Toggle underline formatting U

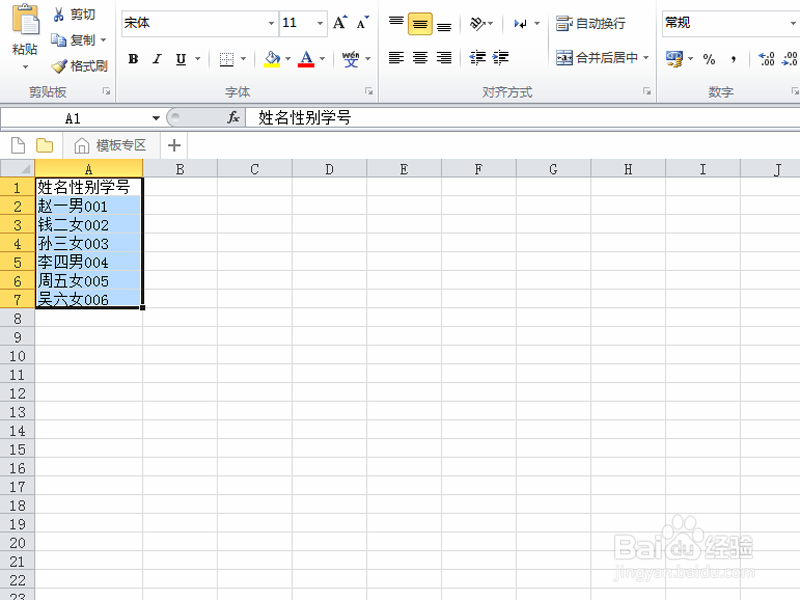pyautogui.click(x=181, y=59)
